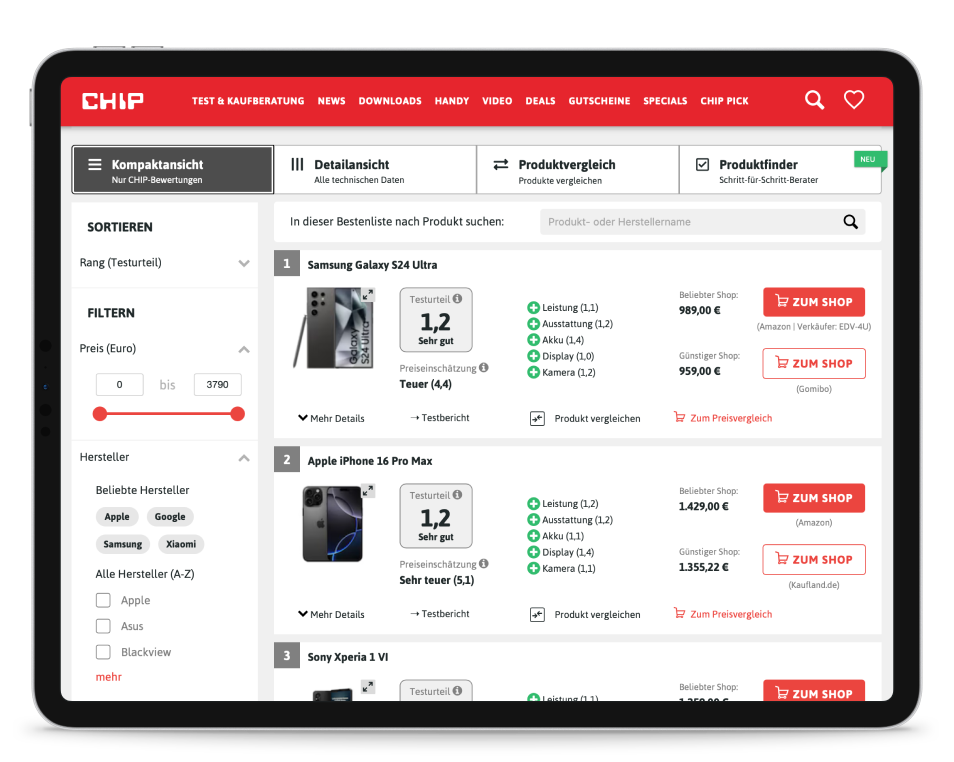Screen dimensions: 954x762
Task: Click info icon next to Samsung Preiseinschätzung
Action: [484, 368]
